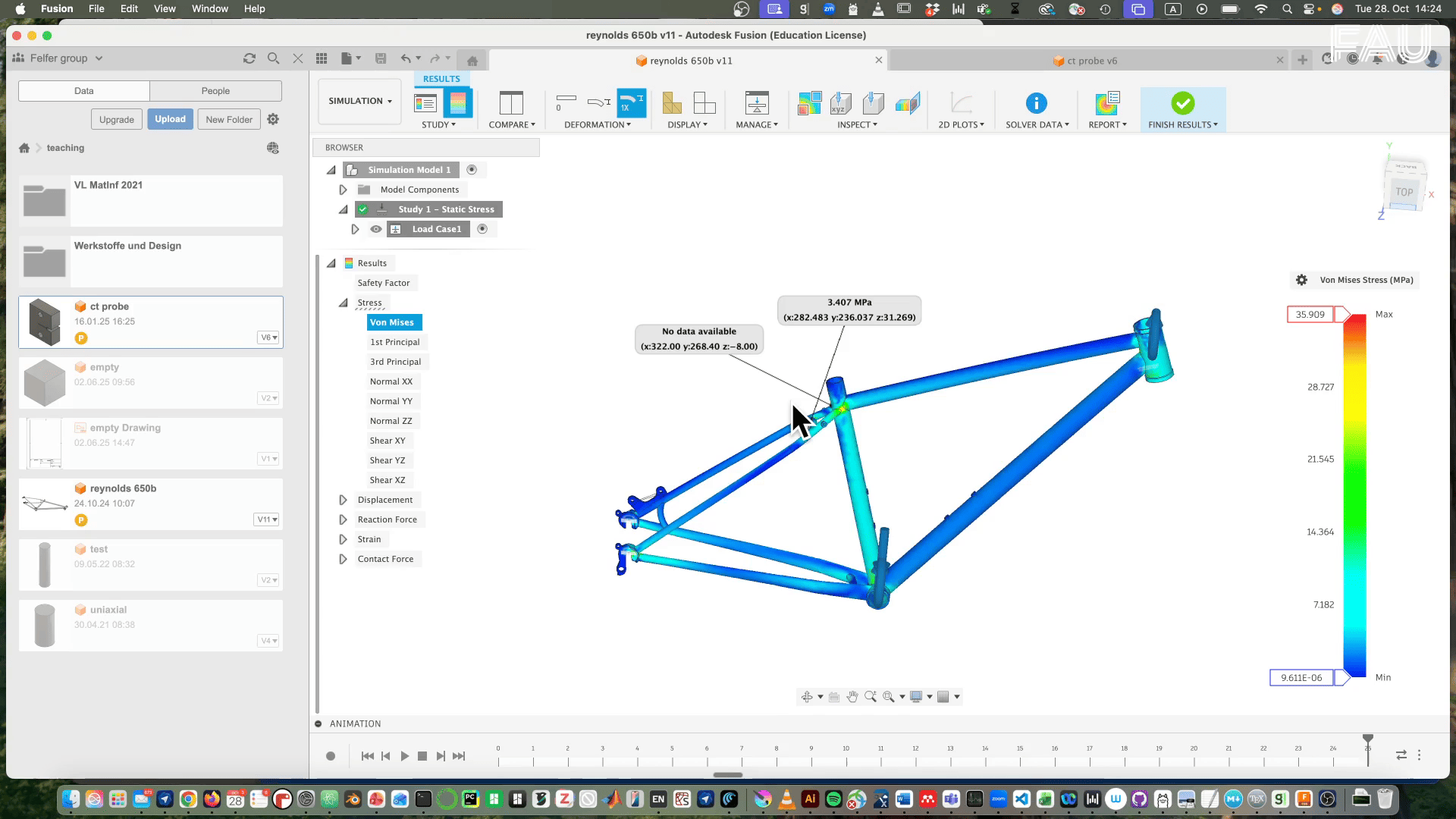Expand the Model Components folder
Viewport: 1456px width, 819px height.
343,189
